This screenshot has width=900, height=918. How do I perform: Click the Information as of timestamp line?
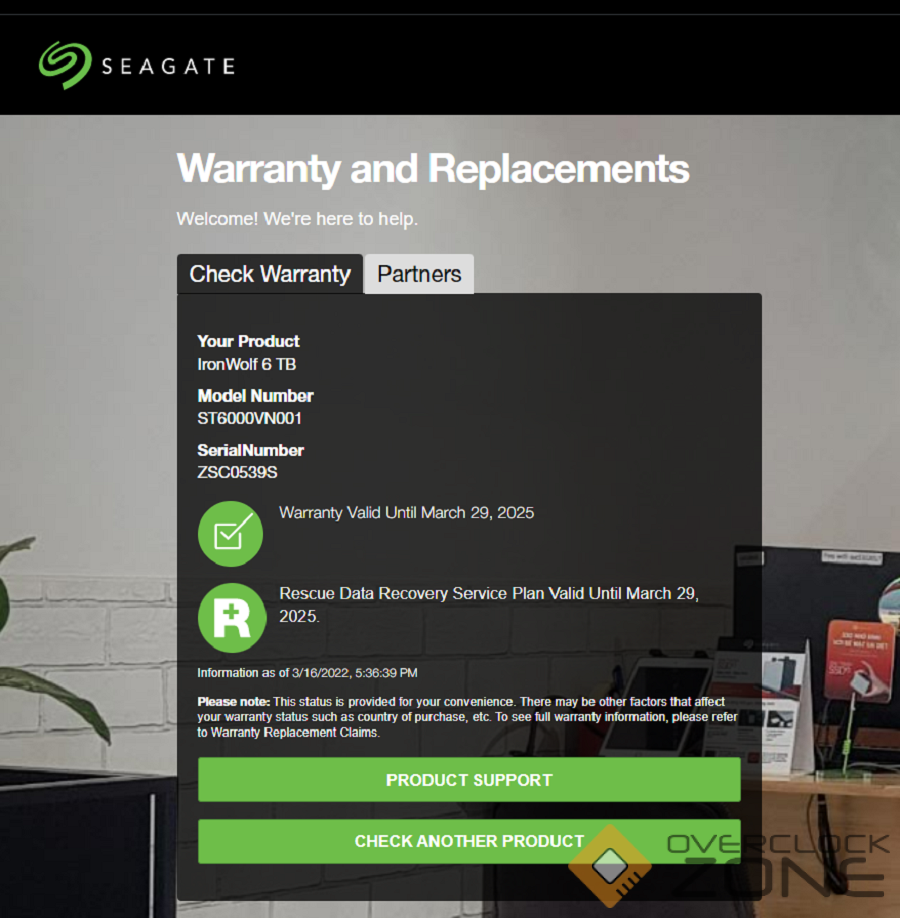point(307,673)
